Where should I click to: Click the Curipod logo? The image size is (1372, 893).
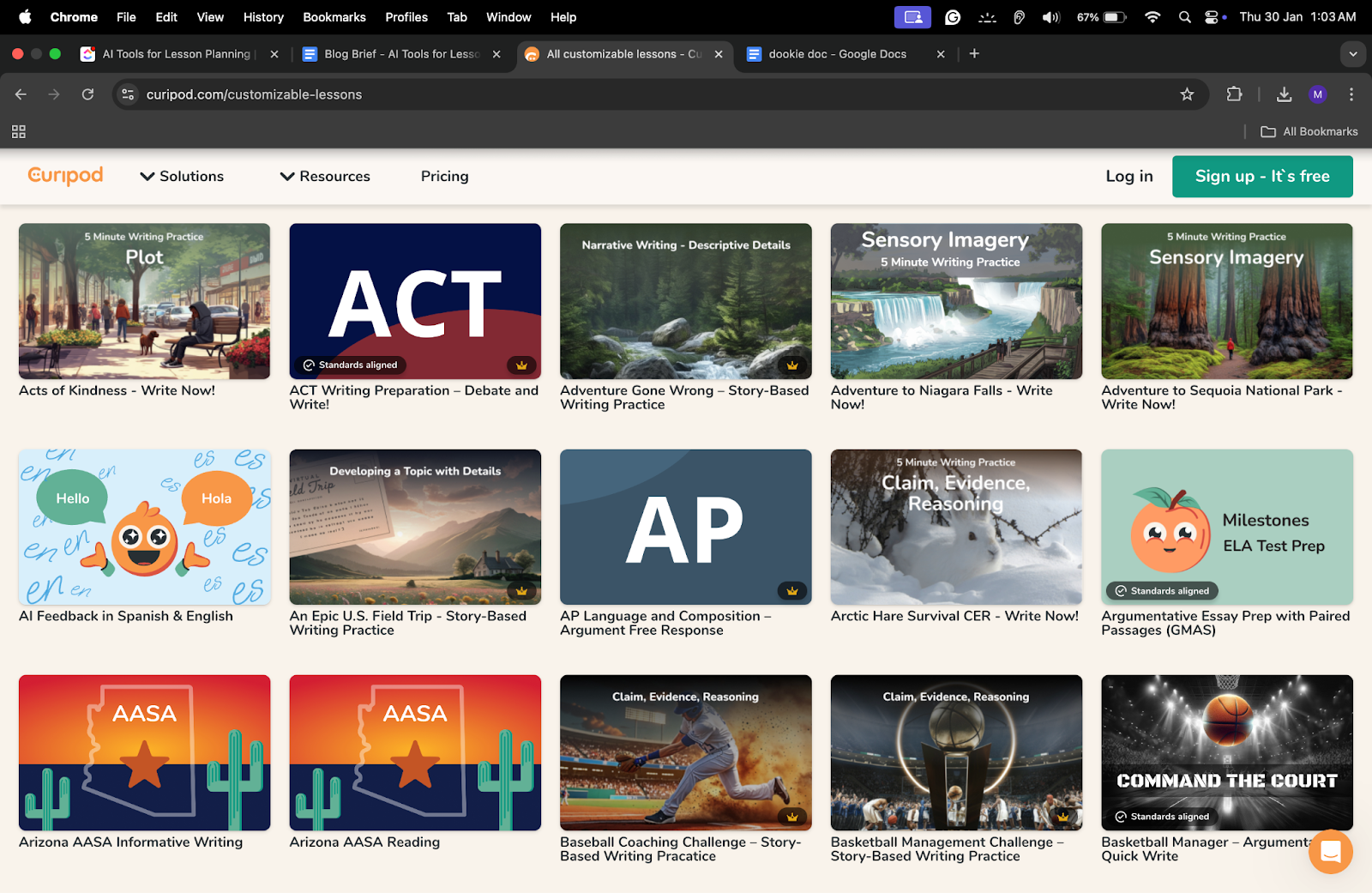point(65,176)
